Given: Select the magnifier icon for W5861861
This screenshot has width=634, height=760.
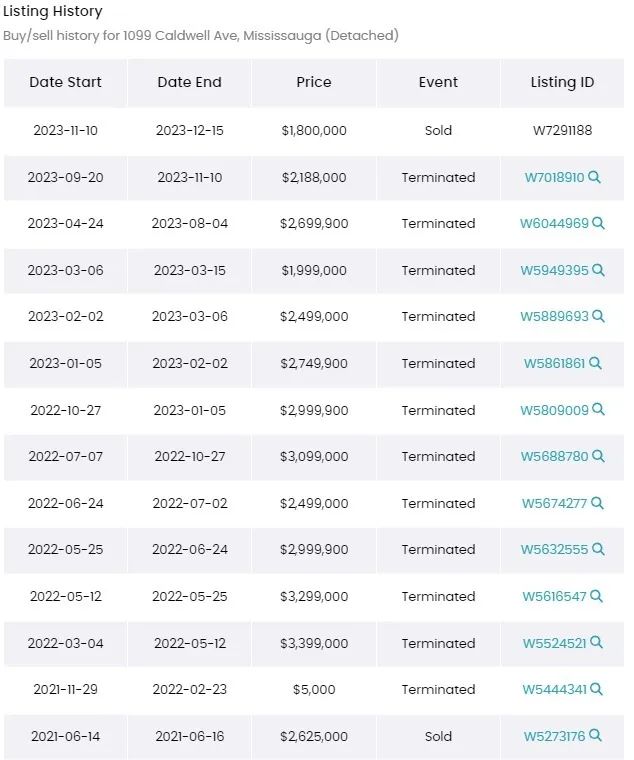Looking at the screenshot, I should coord(595,363).
